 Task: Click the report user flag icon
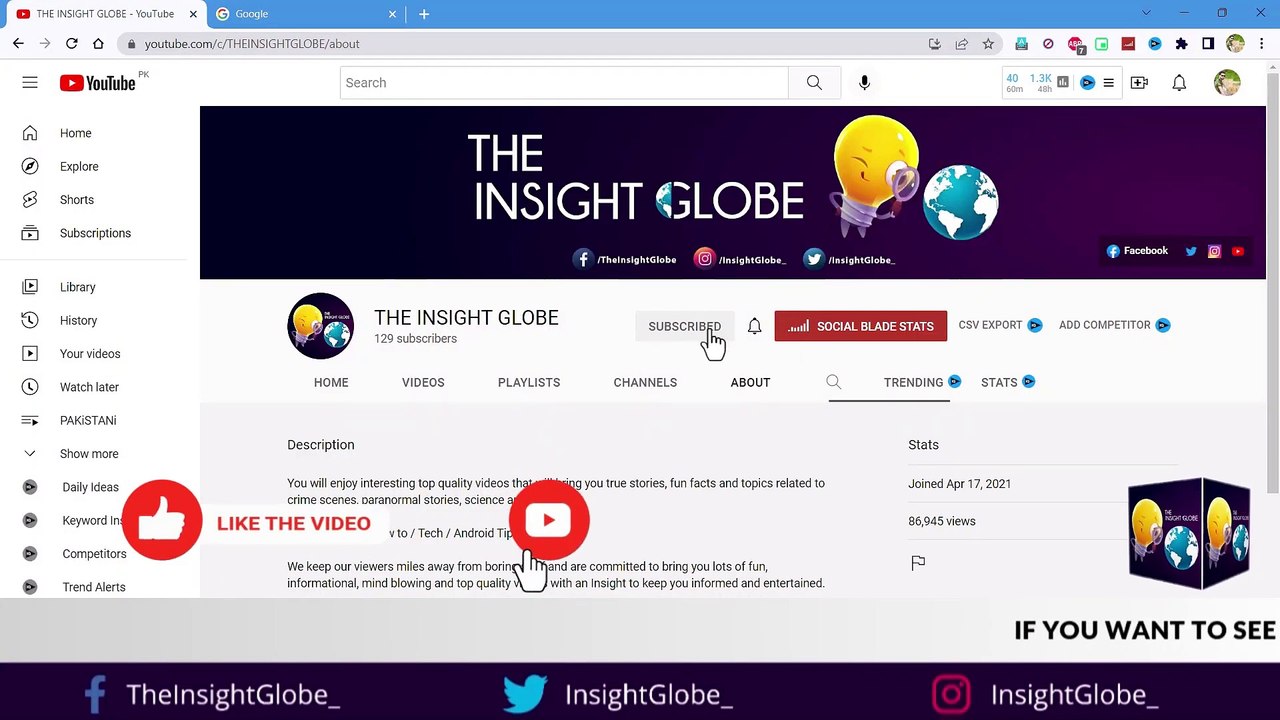pos(918,563)
